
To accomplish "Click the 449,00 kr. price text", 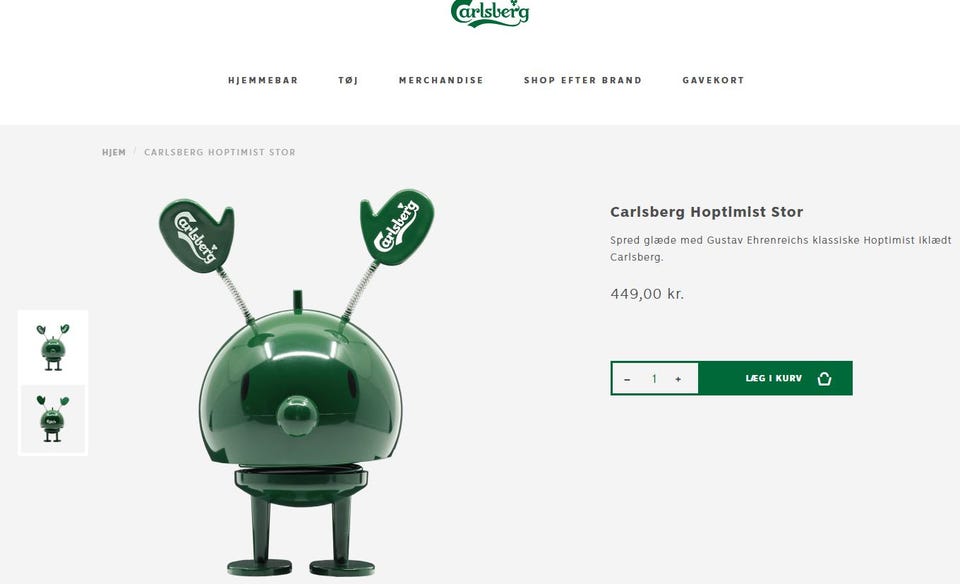I will click(x=647, y=294).
